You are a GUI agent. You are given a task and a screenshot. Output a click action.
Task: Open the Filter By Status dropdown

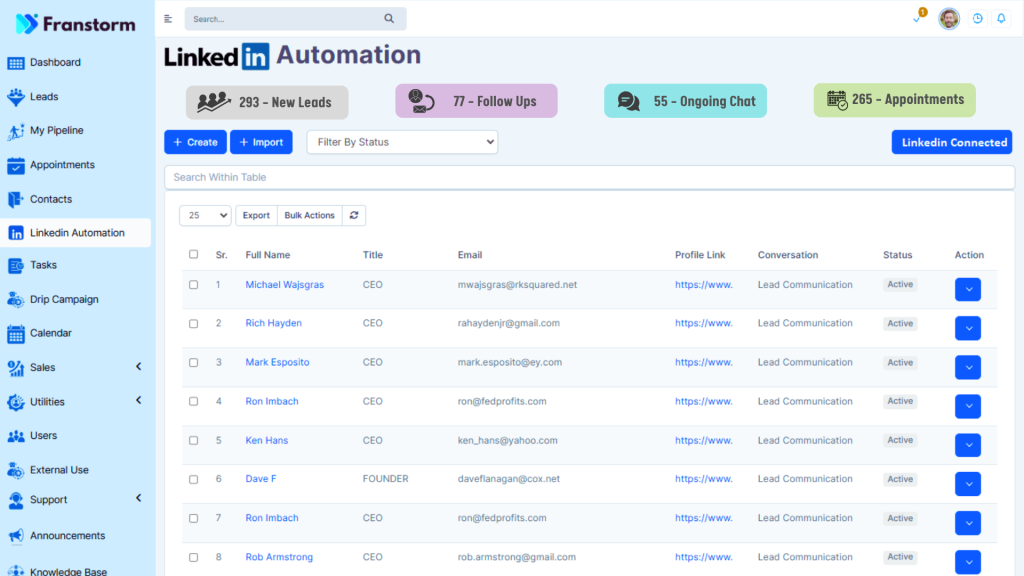[402, 142]
